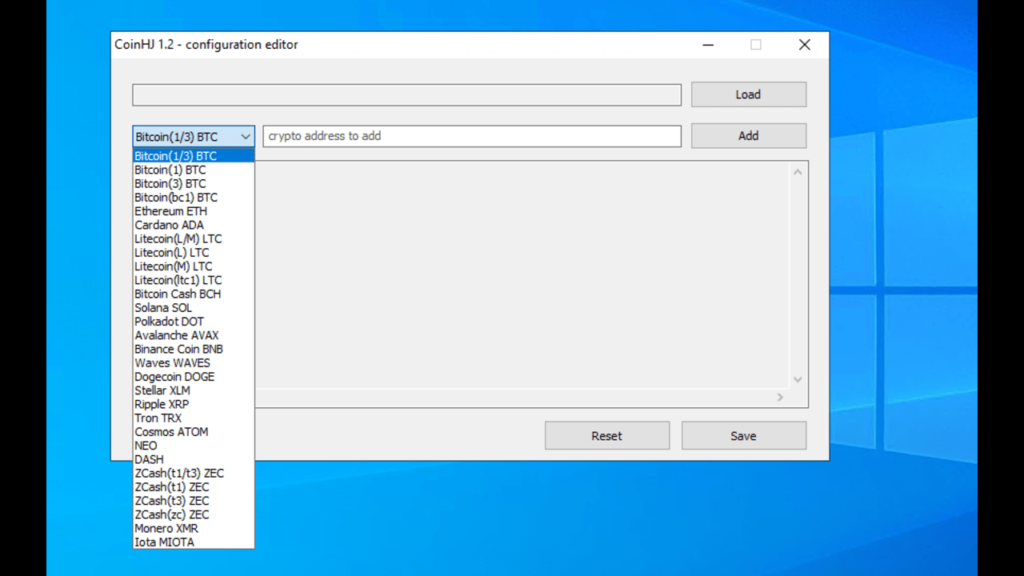Click the horizontal scroll right arrow
Screen dimensions: 1024x576
click(x=780, y=397)
